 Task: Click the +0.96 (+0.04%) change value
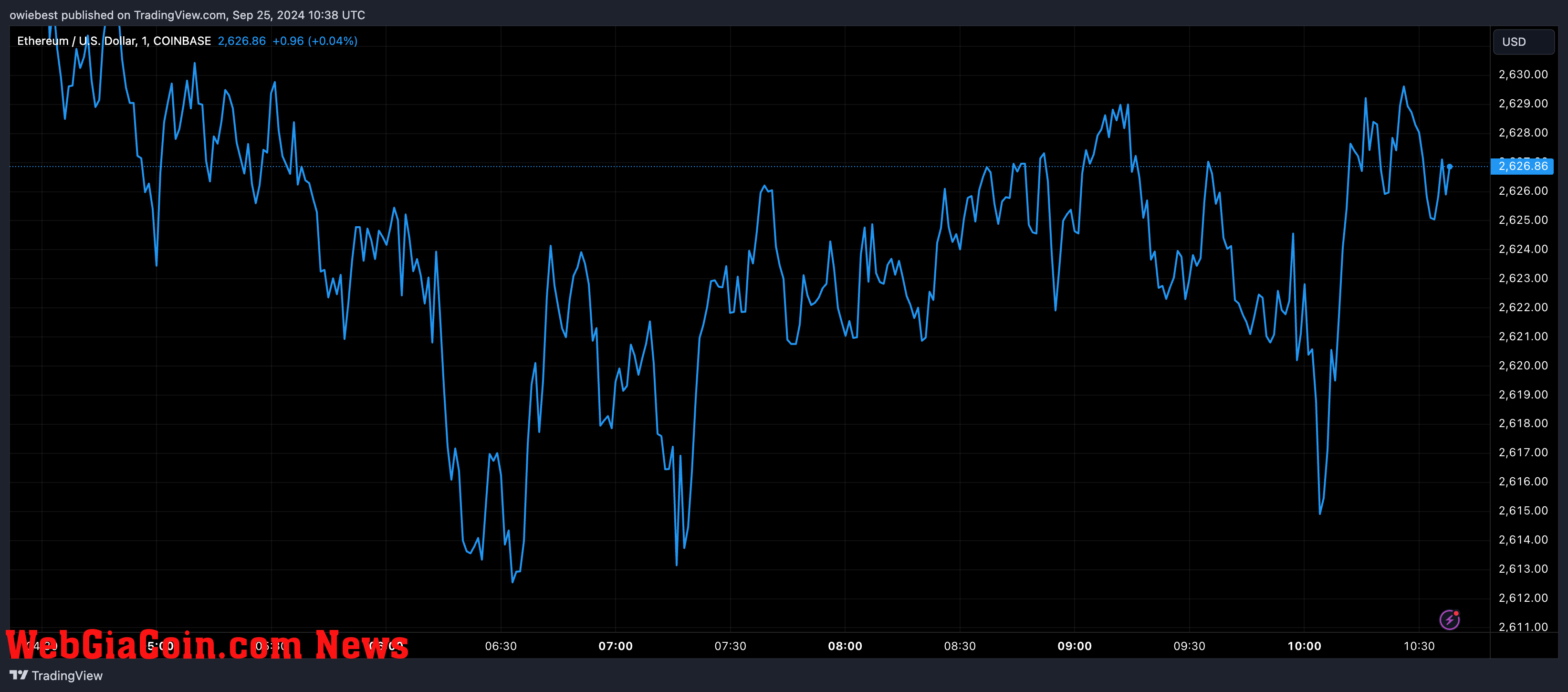(x=314, y=41)
